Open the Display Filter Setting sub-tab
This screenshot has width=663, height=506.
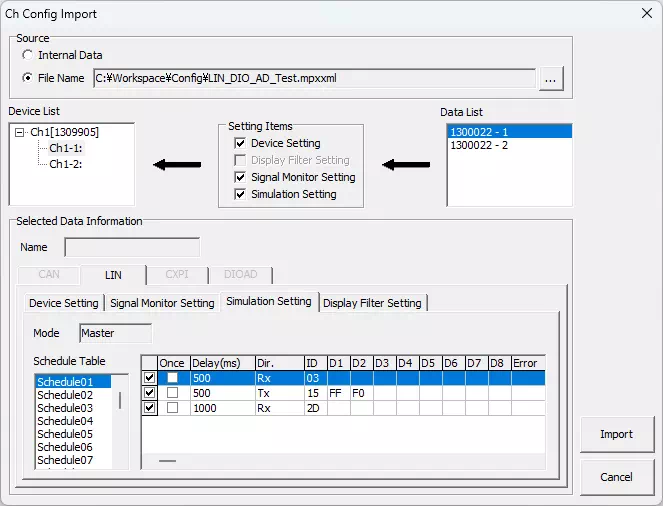point(372,303)
